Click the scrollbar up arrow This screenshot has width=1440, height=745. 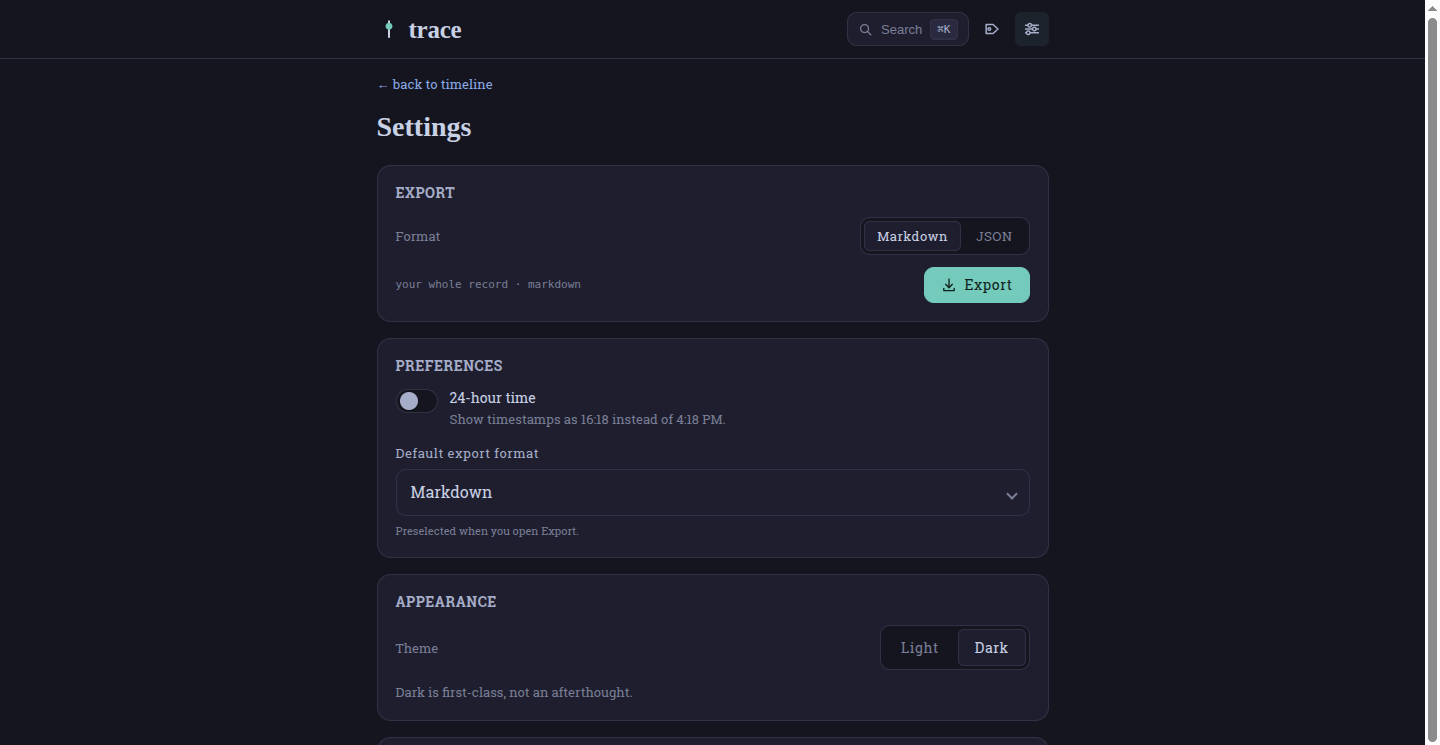tap(1432, 7)
